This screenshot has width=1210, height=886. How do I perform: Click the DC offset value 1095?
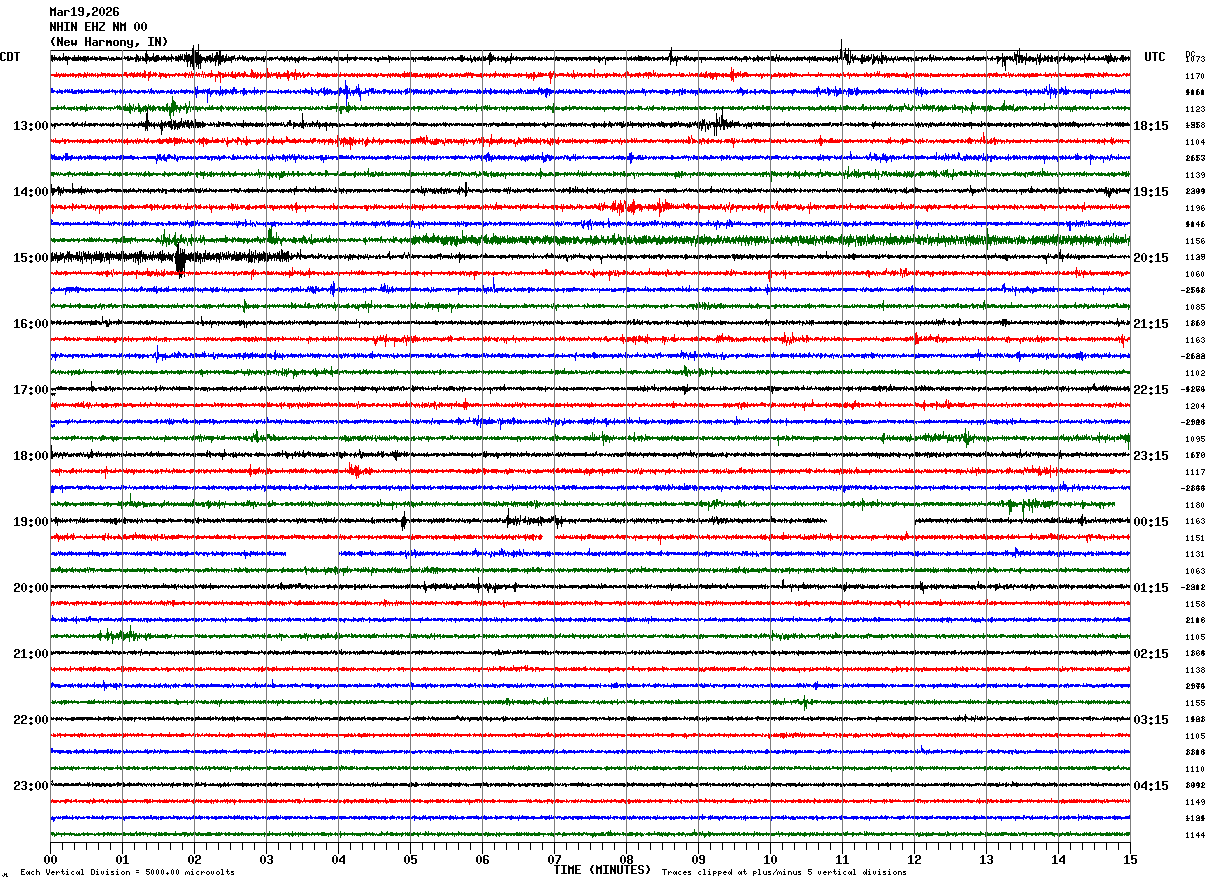(x=1195, y=439)
